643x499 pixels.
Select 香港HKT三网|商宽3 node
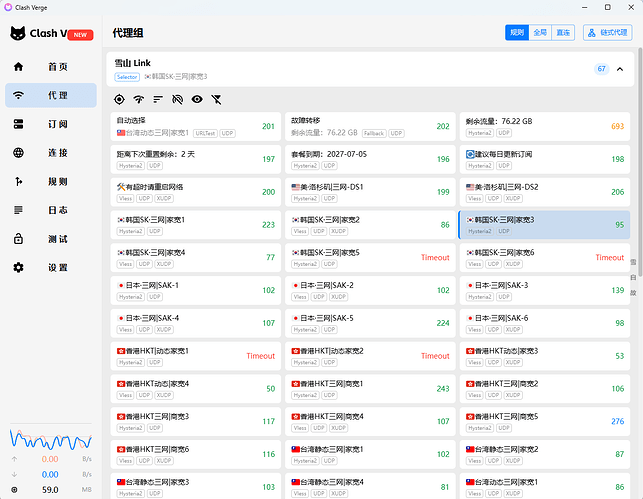196,422
